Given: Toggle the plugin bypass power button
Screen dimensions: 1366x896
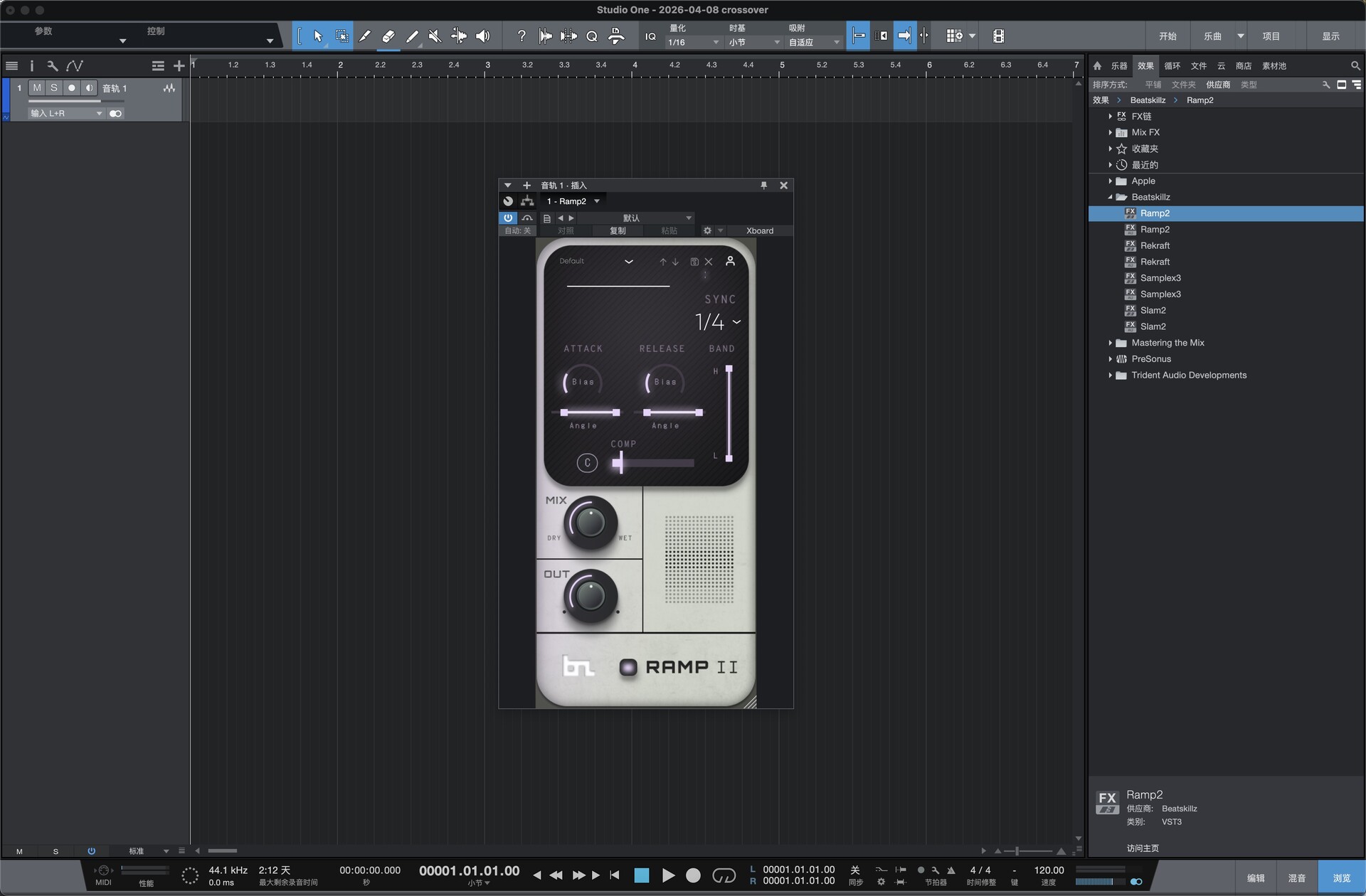Looking at the screenshot, I should [508, 218].
